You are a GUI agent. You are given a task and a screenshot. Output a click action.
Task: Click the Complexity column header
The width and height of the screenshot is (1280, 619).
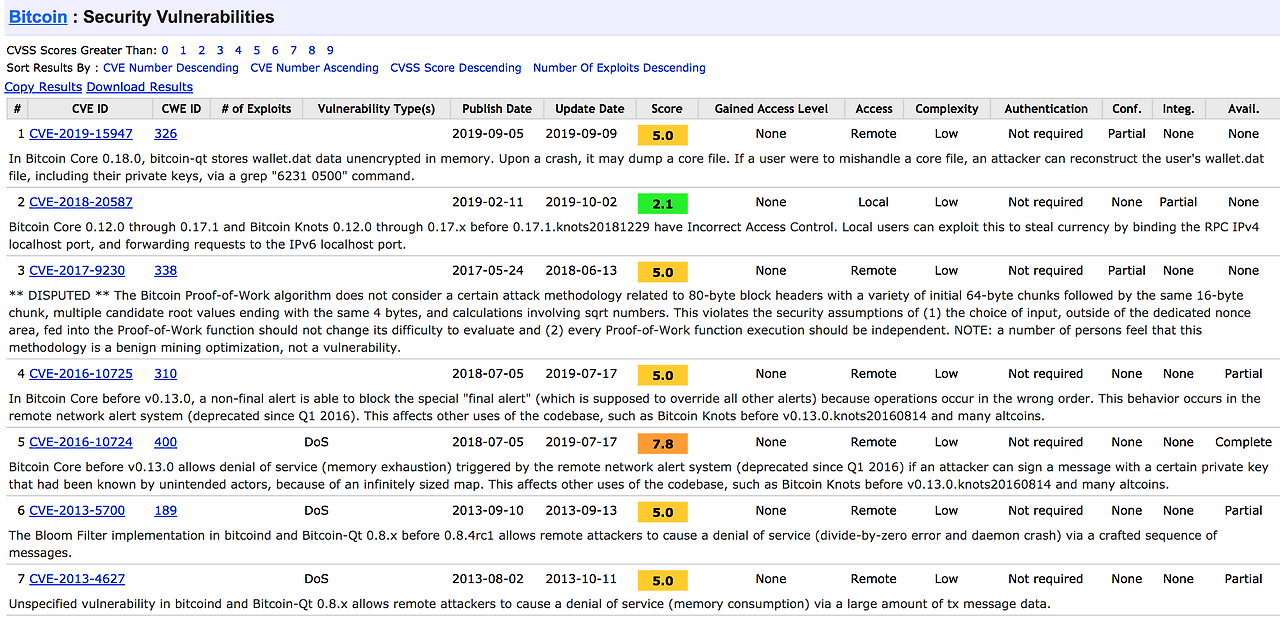tap(947, 109)
